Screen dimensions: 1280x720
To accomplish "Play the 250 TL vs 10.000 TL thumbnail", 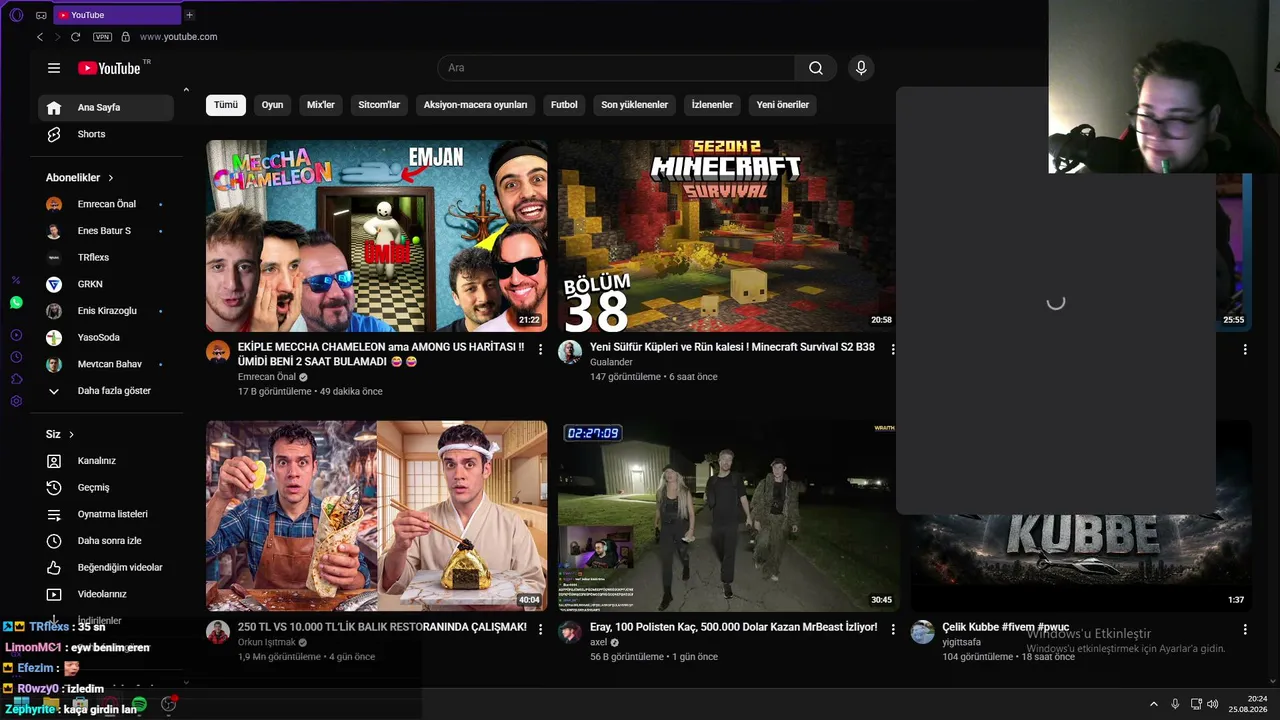I will pos(377,516).
